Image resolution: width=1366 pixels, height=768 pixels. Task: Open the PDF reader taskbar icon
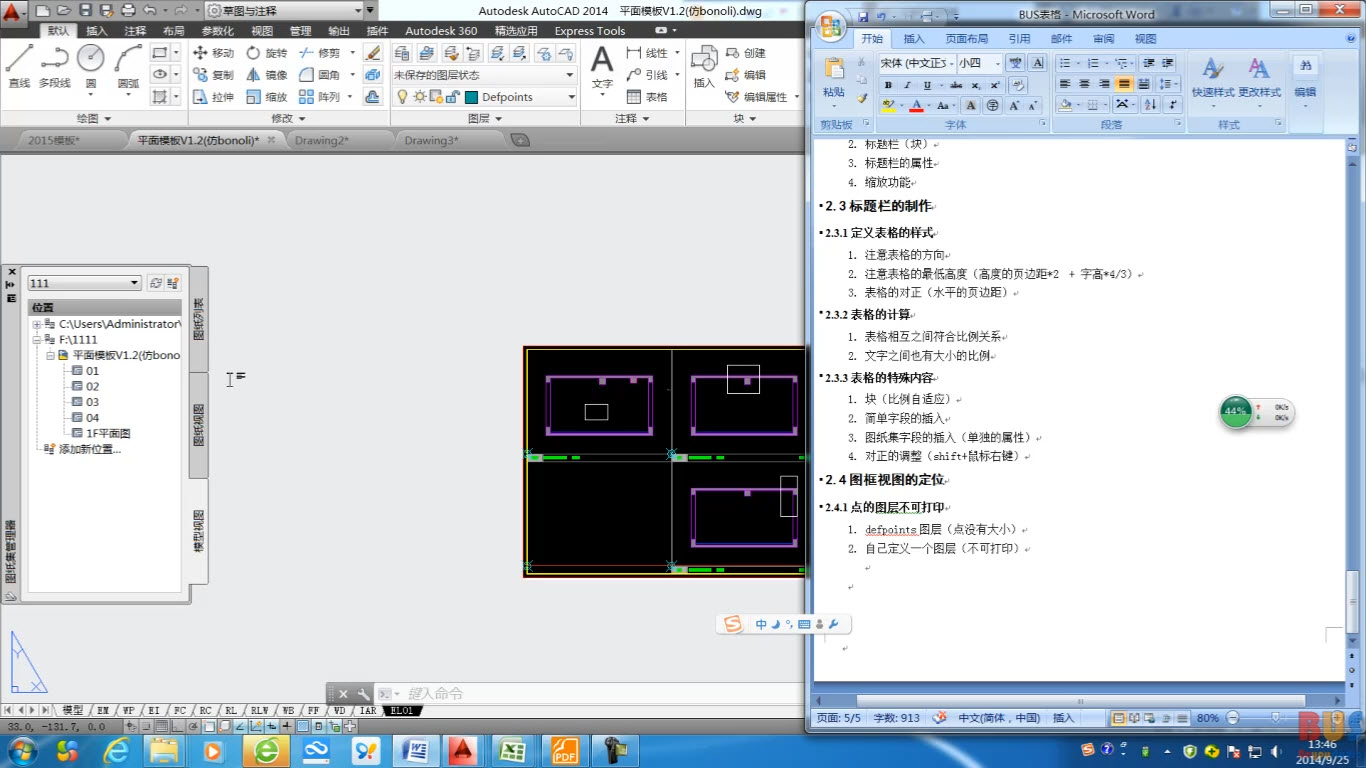point(566,750)
